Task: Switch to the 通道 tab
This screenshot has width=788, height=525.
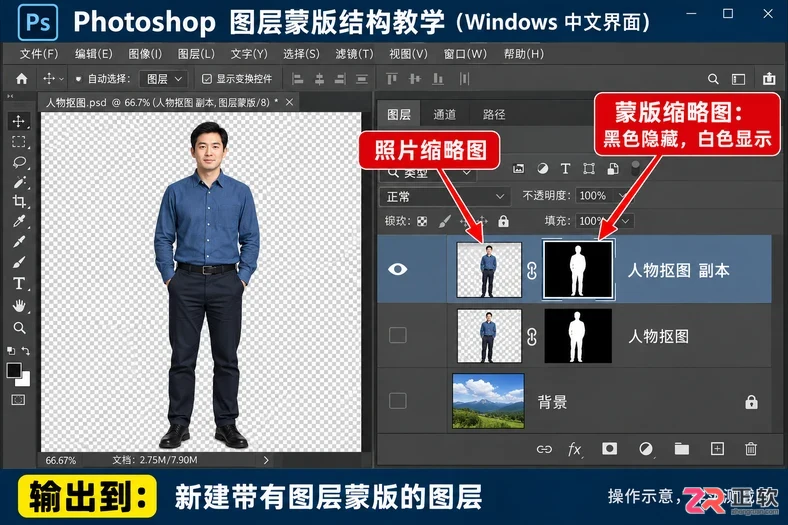Action: tap(444, 115)
